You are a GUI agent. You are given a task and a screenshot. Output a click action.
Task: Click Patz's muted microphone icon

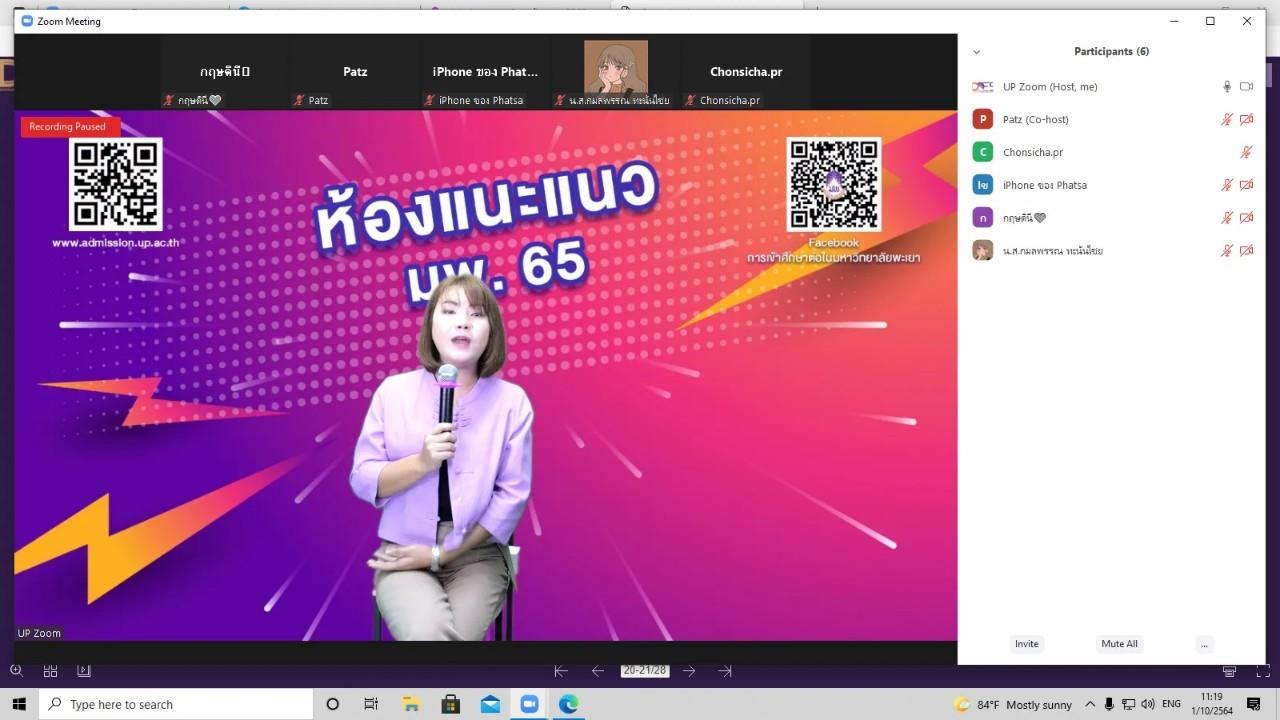click(x=1227, y=120)
